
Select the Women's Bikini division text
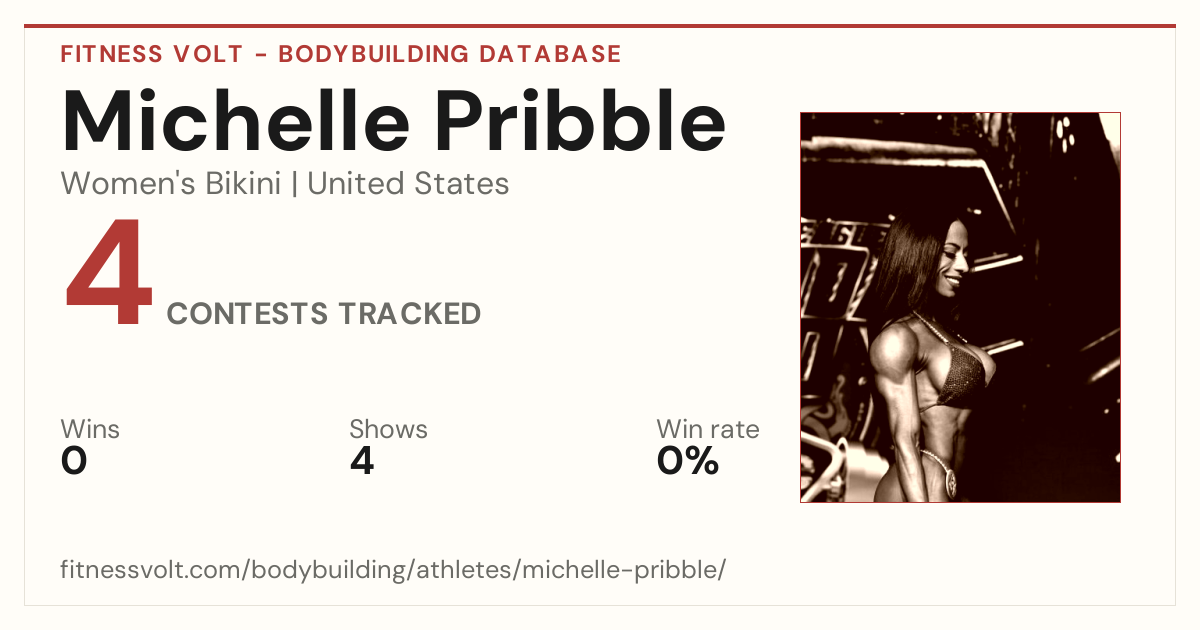tap(170, 184)
